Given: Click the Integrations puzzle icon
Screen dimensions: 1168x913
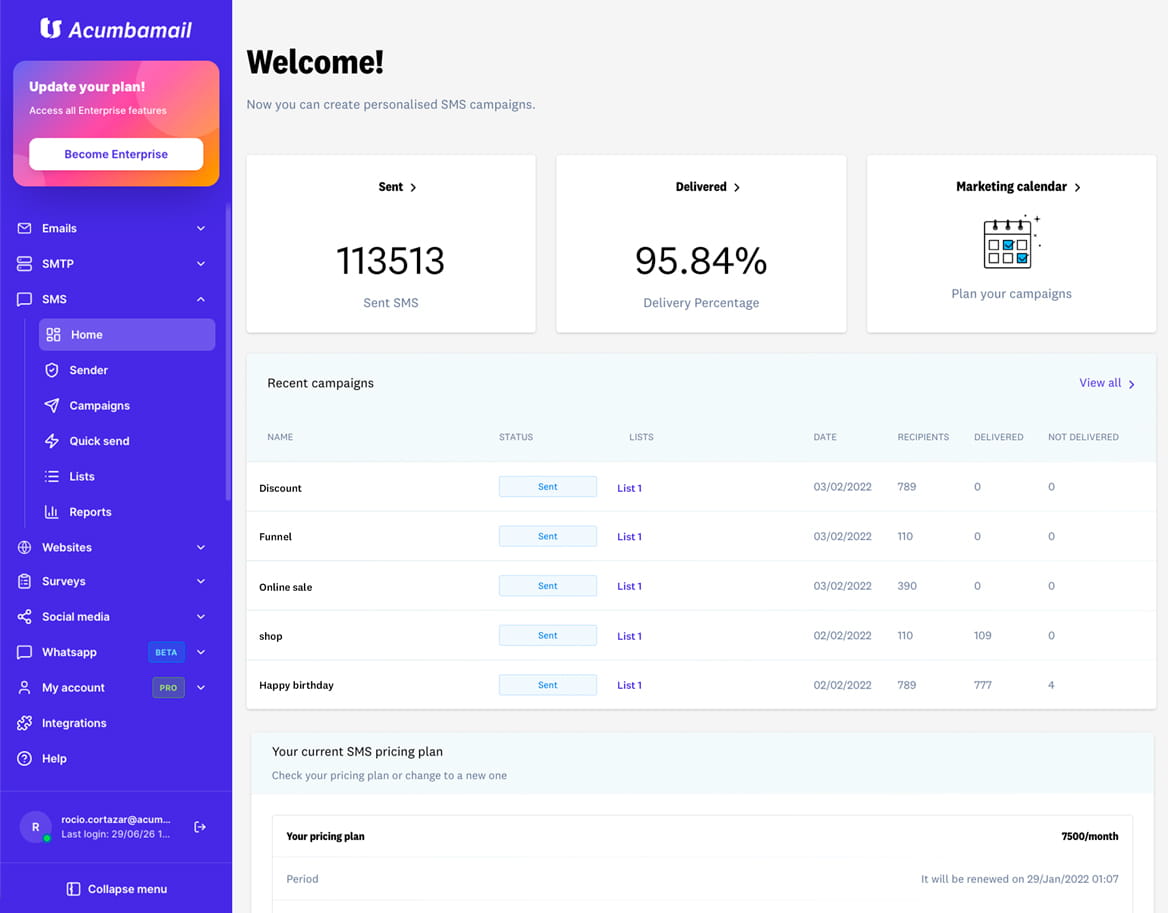Looking at the screenshot, I should (25, 723).
